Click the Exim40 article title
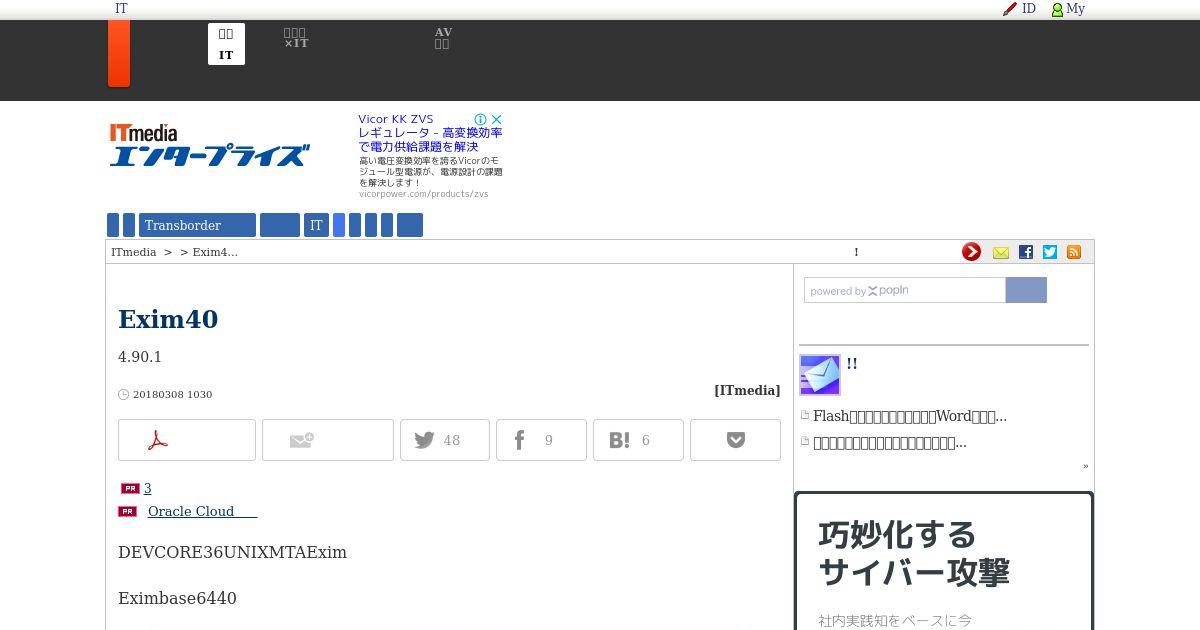 coord(168,319)
